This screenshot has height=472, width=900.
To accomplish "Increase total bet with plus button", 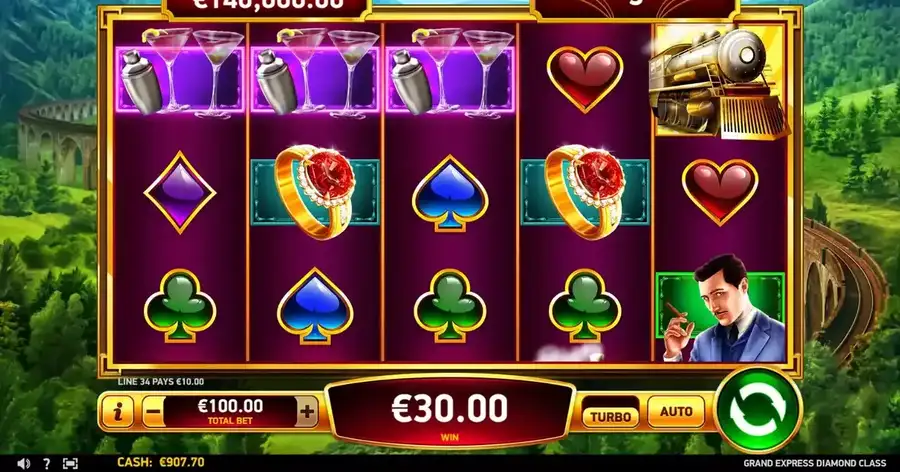I will 307,411.
